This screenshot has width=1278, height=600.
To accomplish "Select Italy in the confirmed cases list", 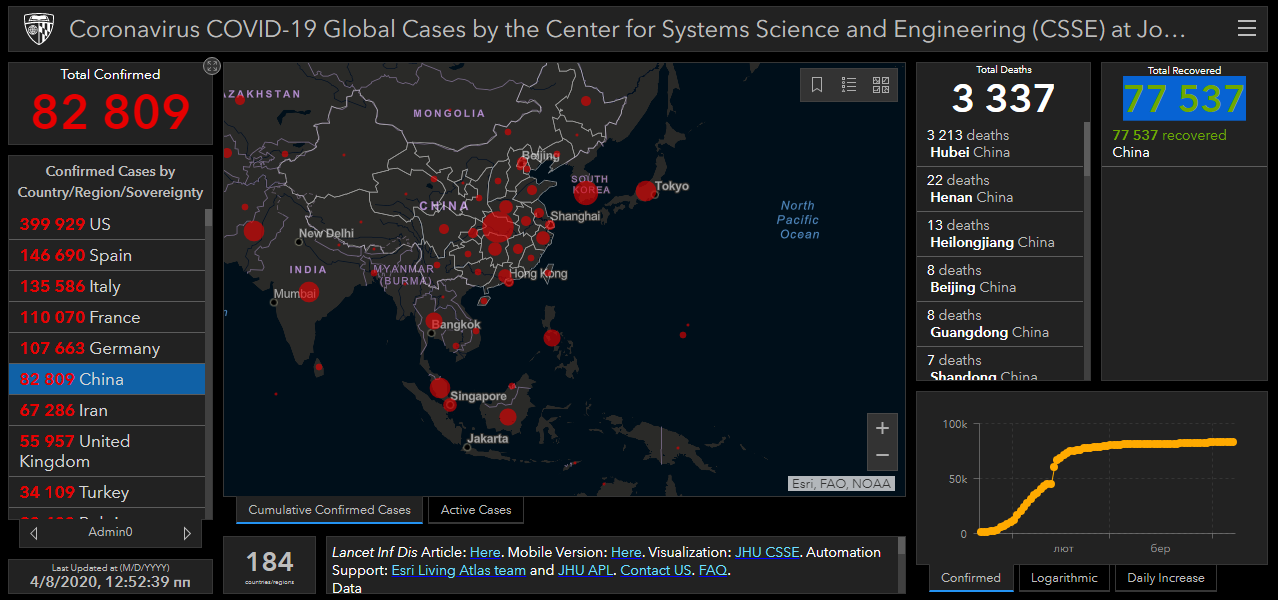I will click(x=107, y=286).
